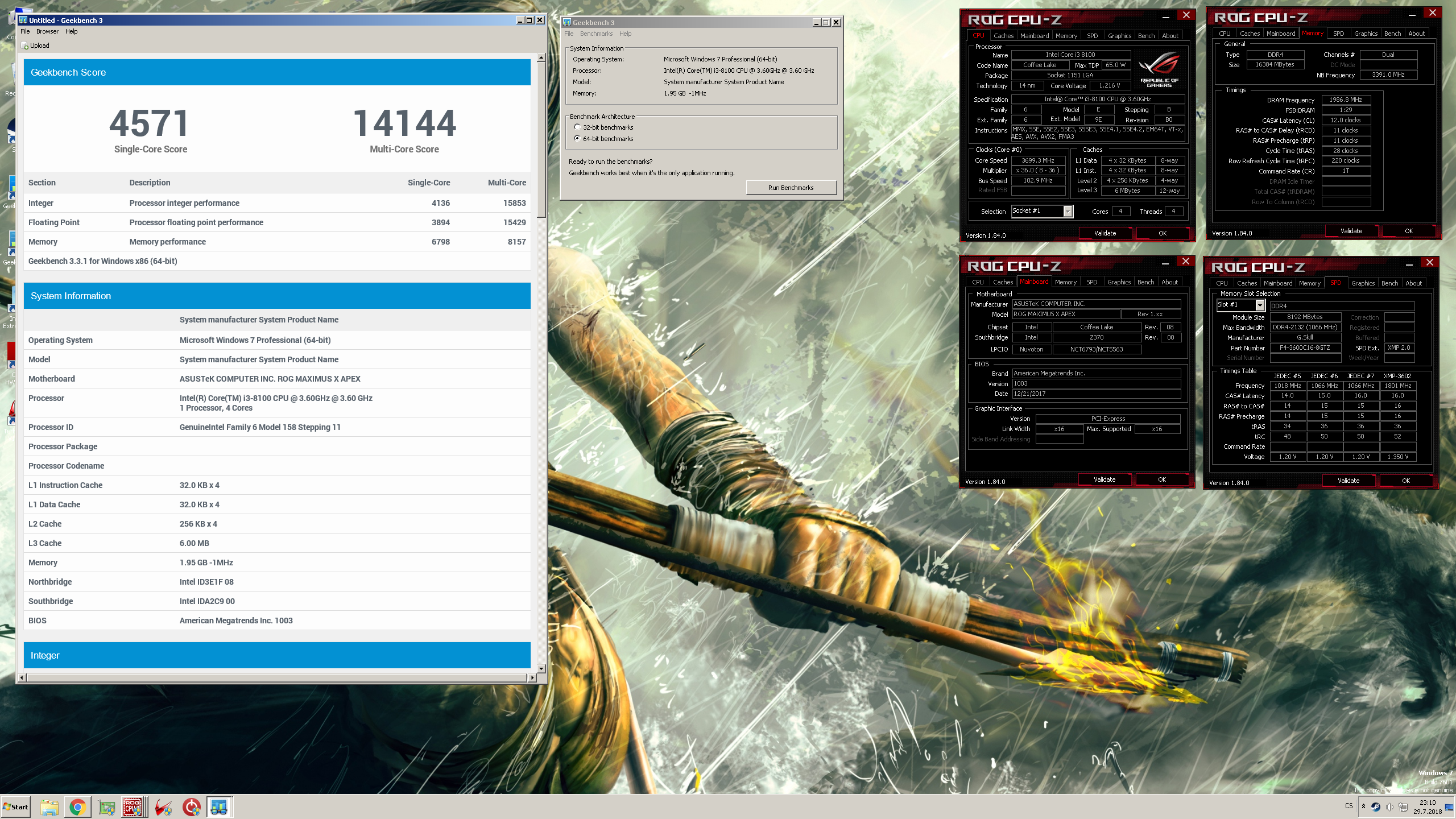
Task: Click the Integer row in score table
Action: [x=277, y=203]
